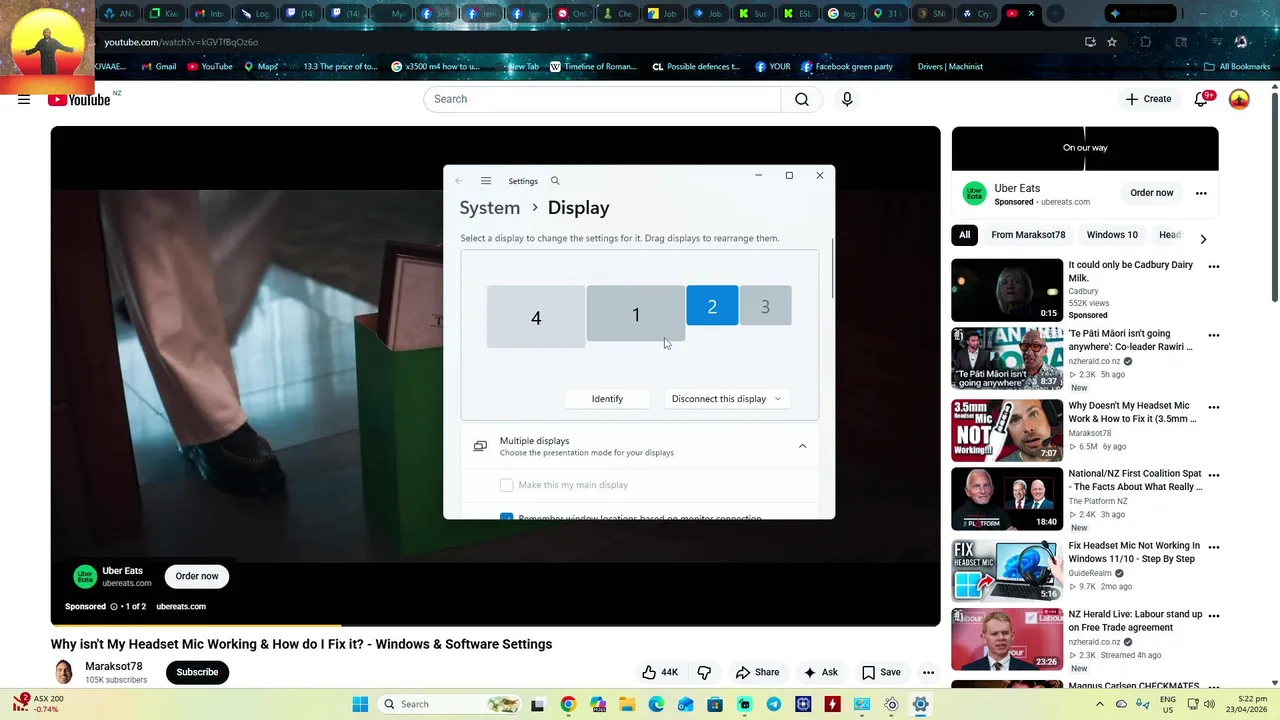Screen dimensions: 1280x720
Task: Open more actions beside the Save button
Action: pos(928,672)
